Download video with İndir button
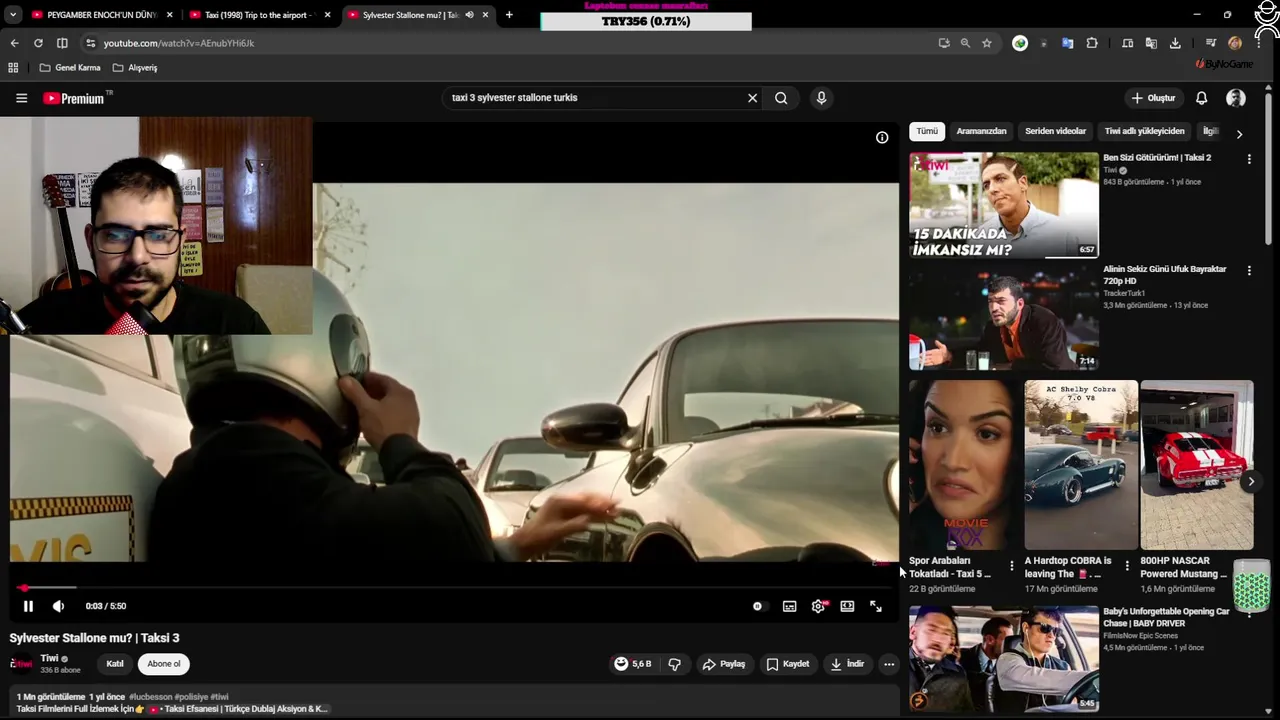The image size is (1280, 720). (x=847, y=664)
